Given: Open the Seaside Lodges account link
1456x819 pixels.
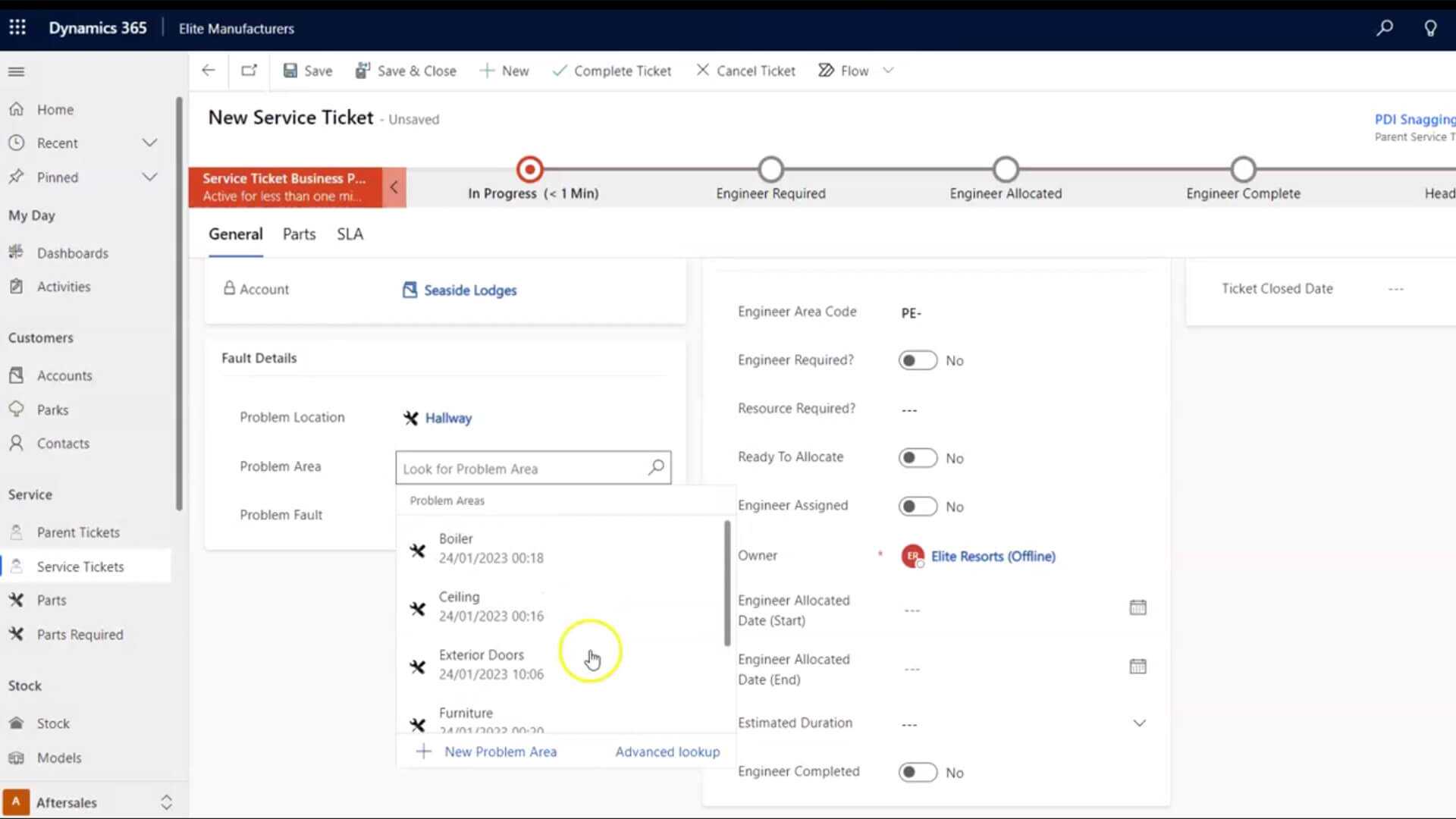Looking at the screenshot, I should 469,290.
